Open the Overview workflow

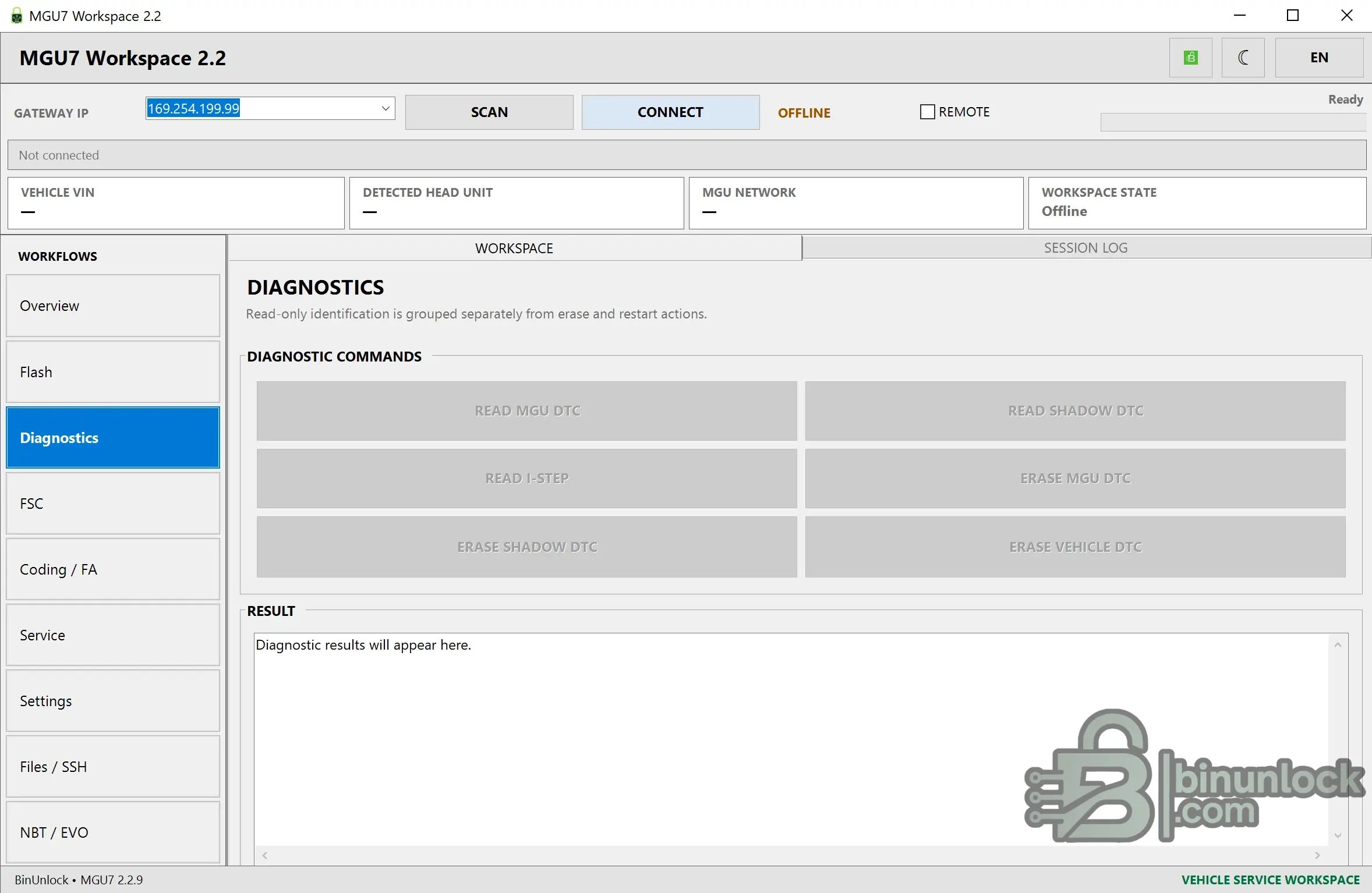click(x=113, y=306)
